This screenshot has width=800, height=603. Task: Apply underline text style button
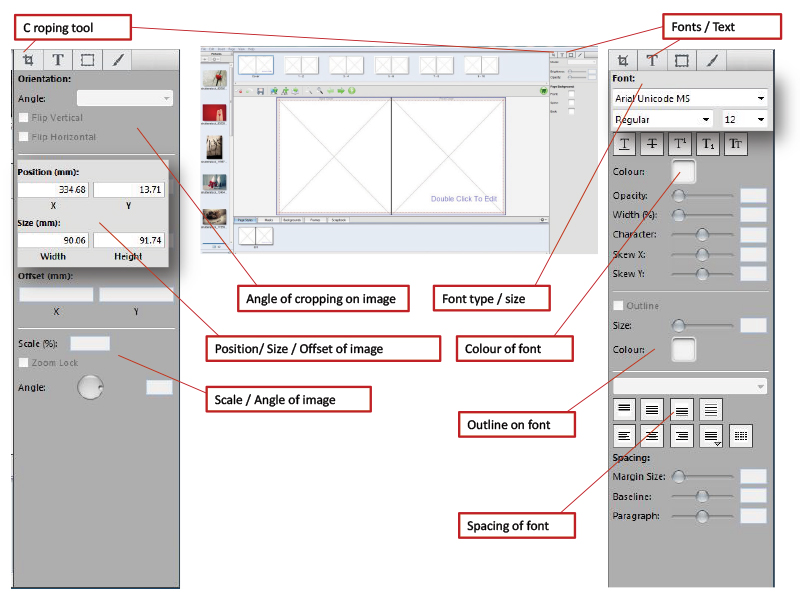tap(625, 145)
